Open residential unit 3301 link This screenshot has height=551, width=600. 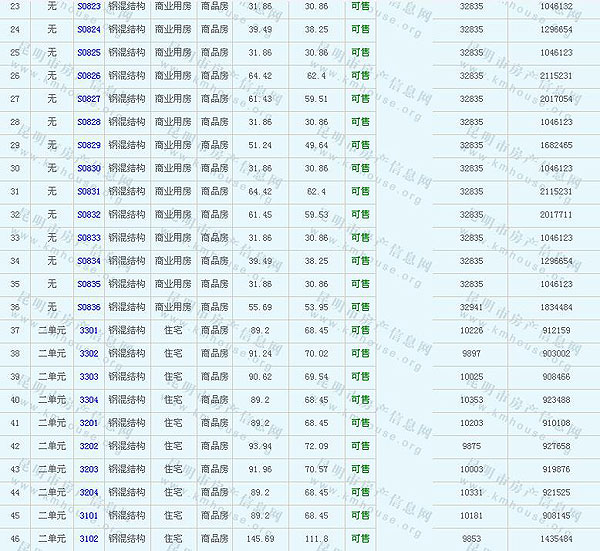(x=88, y=330)
